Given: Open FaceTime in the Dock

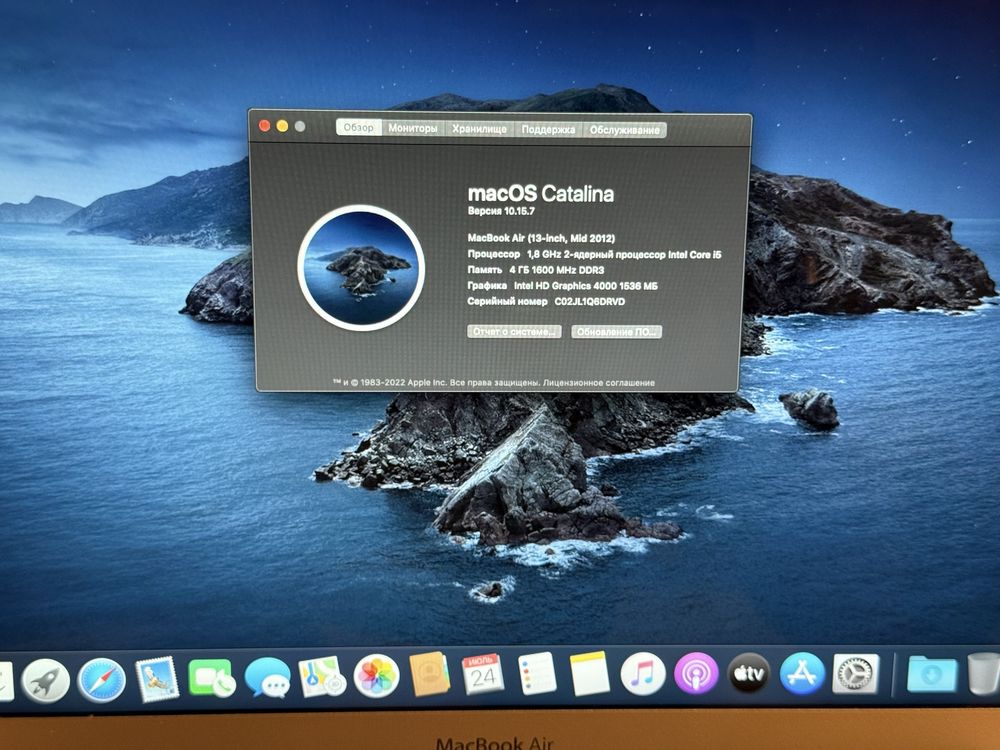Looking at the screenshot, I should (x=212, y=677).
